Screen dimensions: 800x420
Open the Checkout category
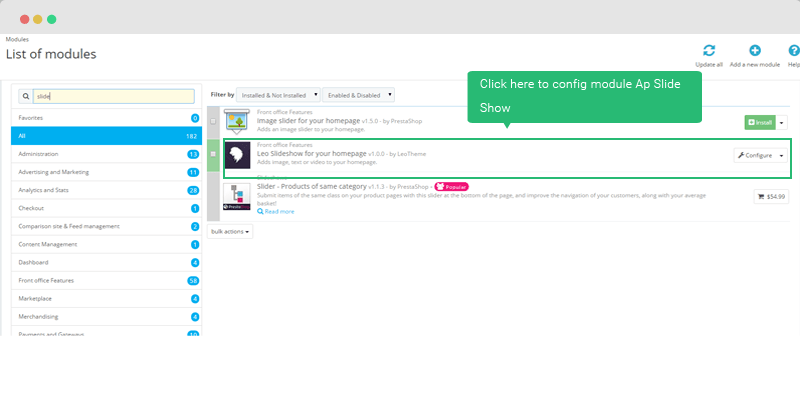107,208
